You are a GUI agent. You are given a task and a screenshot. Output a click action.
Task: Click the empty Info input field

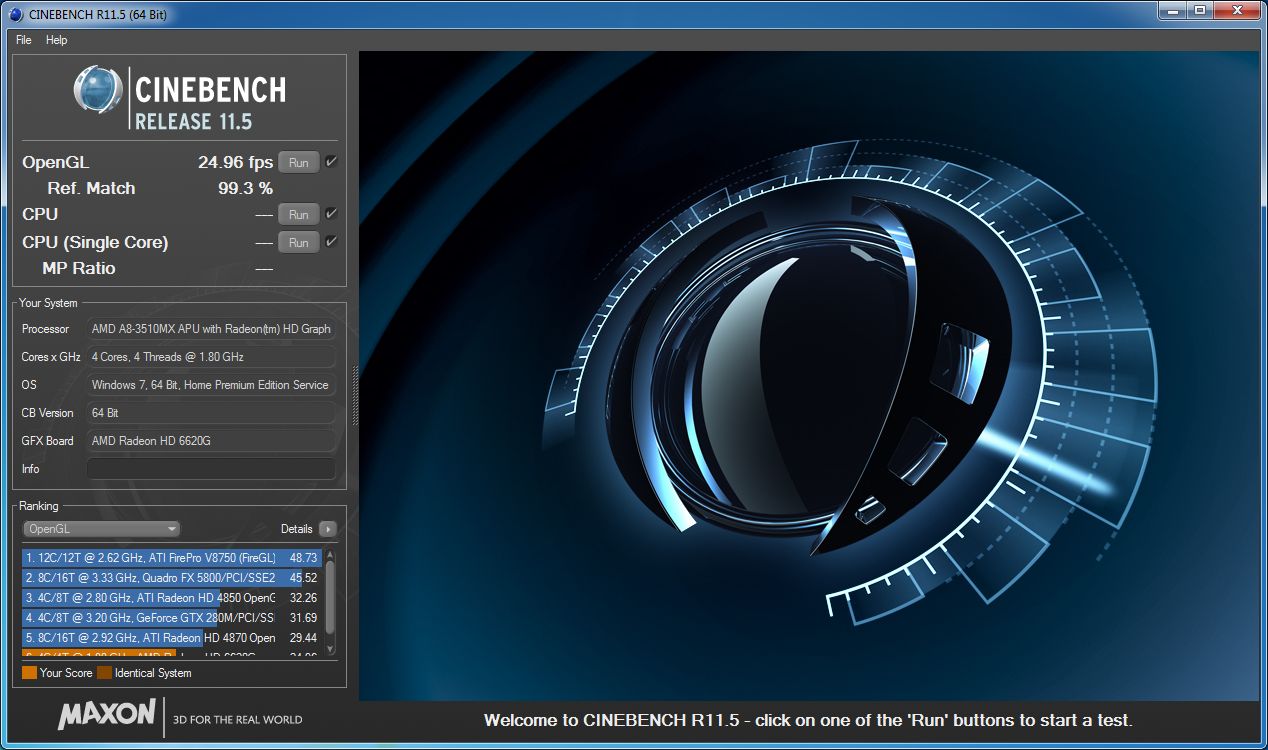coord(211,469)
